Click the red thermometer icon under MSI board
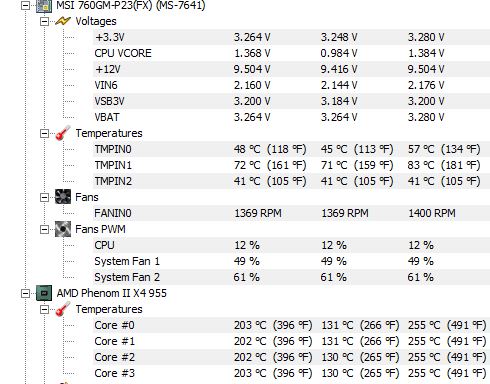Image resolution: width=490 pixels, height=384 pixels. (63, 133)
